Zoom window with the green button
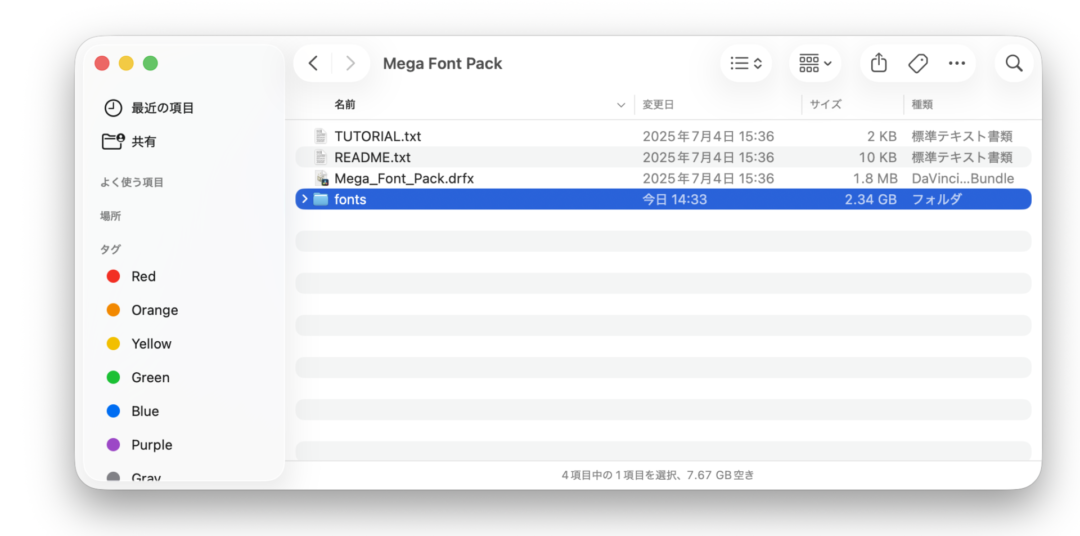Image resolution: width=1080 pixels, height=536 pixels. 150,63
